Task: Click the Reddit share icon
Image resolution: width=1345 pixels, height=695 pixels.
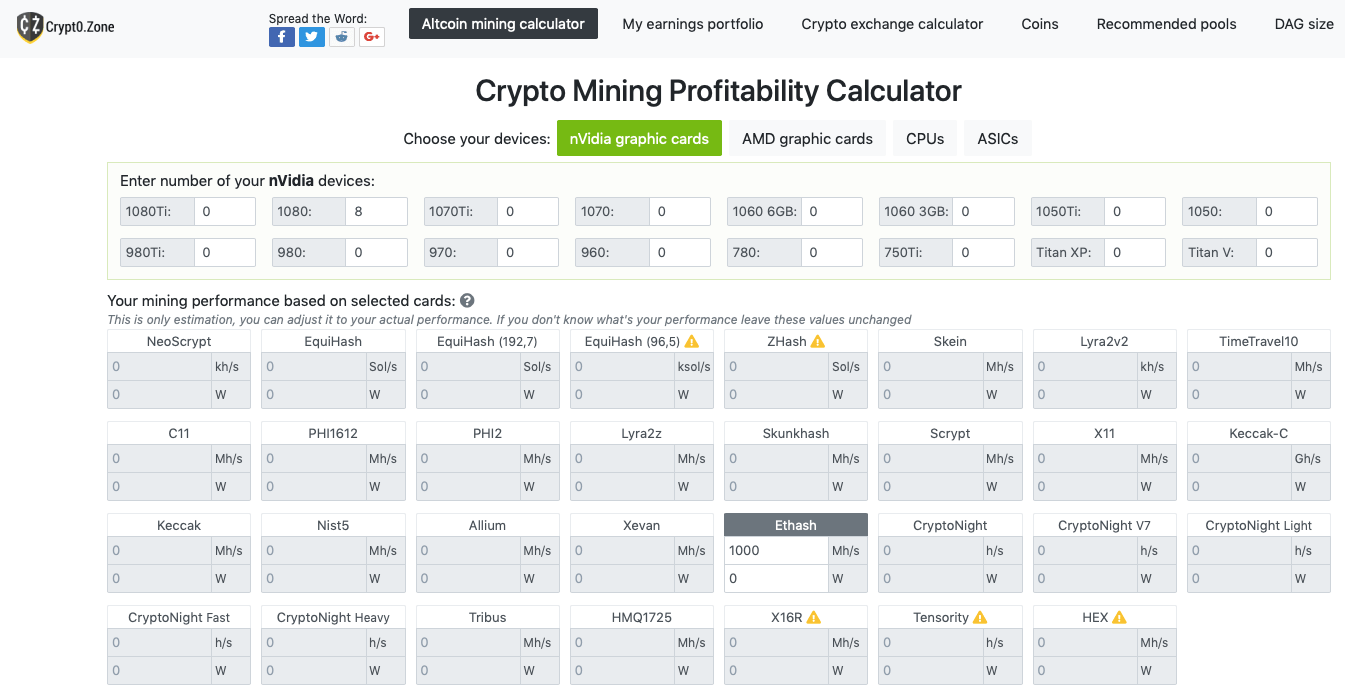Action: 342,37
